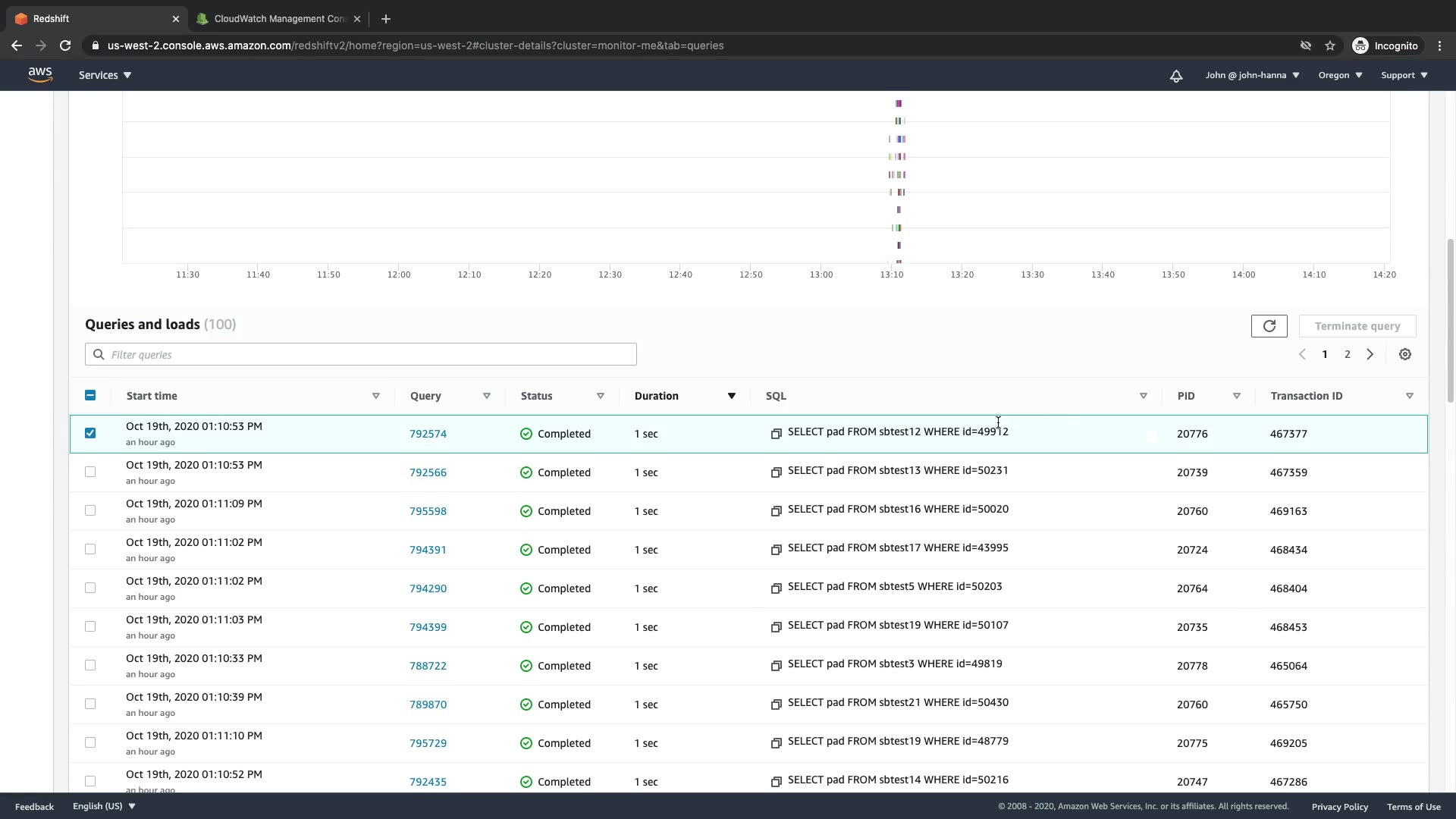Go to next page arrow
The image size is (1456, 819).
click(x=1370, y=354)
